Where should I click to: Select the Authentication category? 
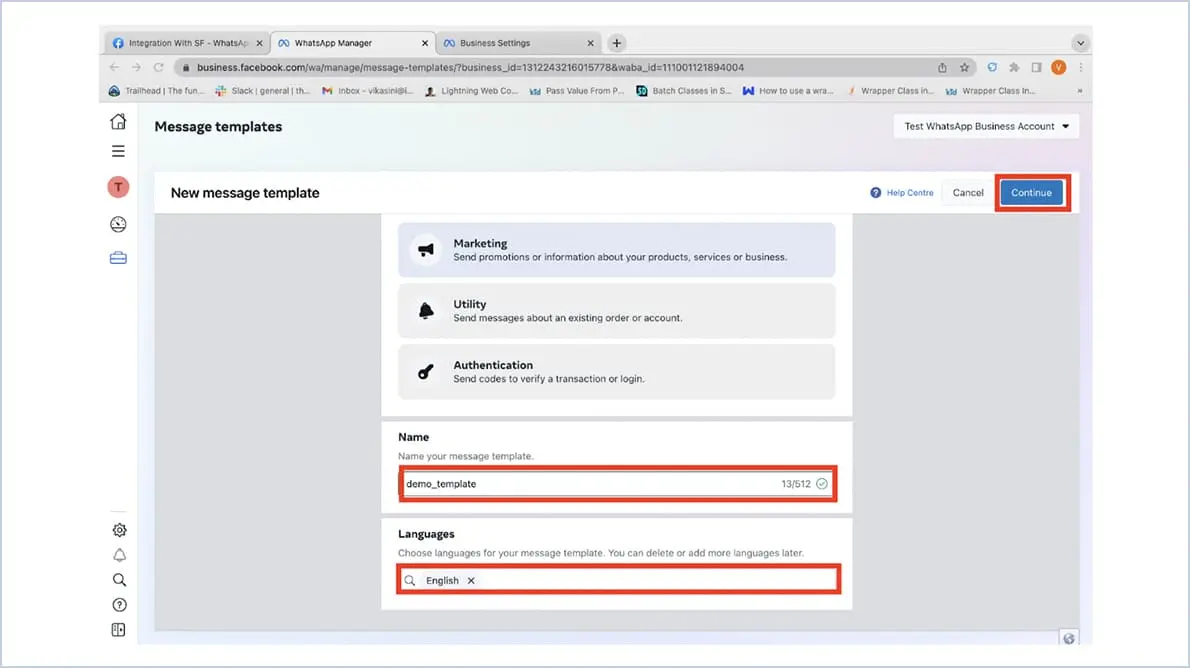[616, 371]
